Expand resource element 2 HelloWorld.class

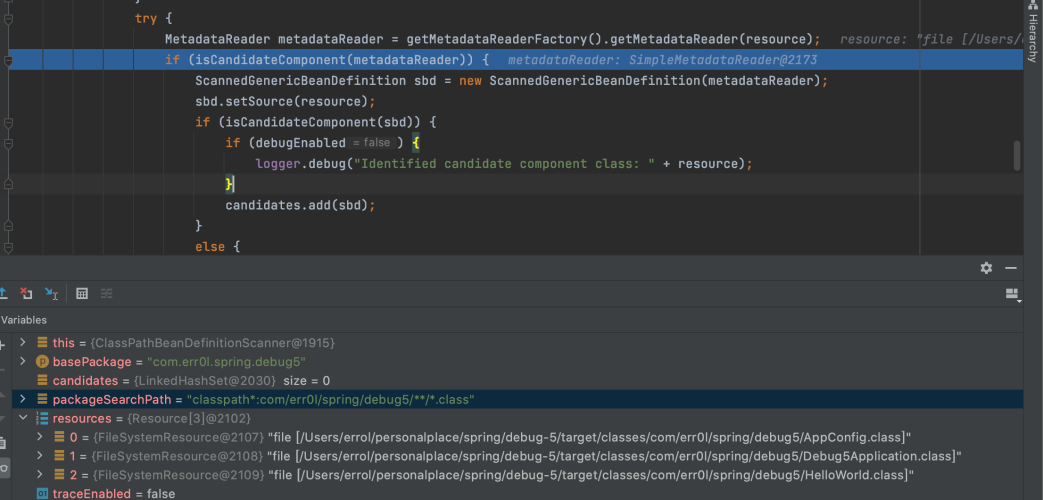click(x=40, y=475)
